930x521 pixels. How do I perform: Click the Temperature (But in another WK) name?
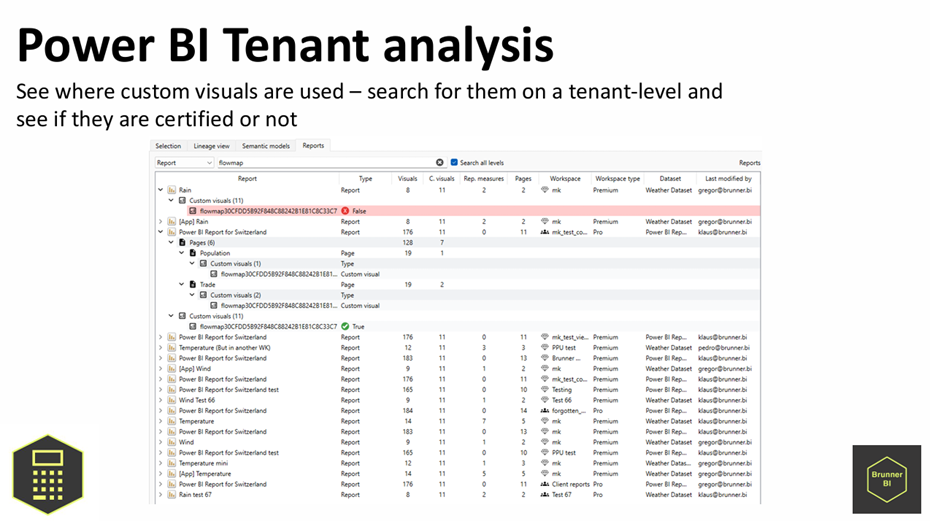tap(225, 348)
